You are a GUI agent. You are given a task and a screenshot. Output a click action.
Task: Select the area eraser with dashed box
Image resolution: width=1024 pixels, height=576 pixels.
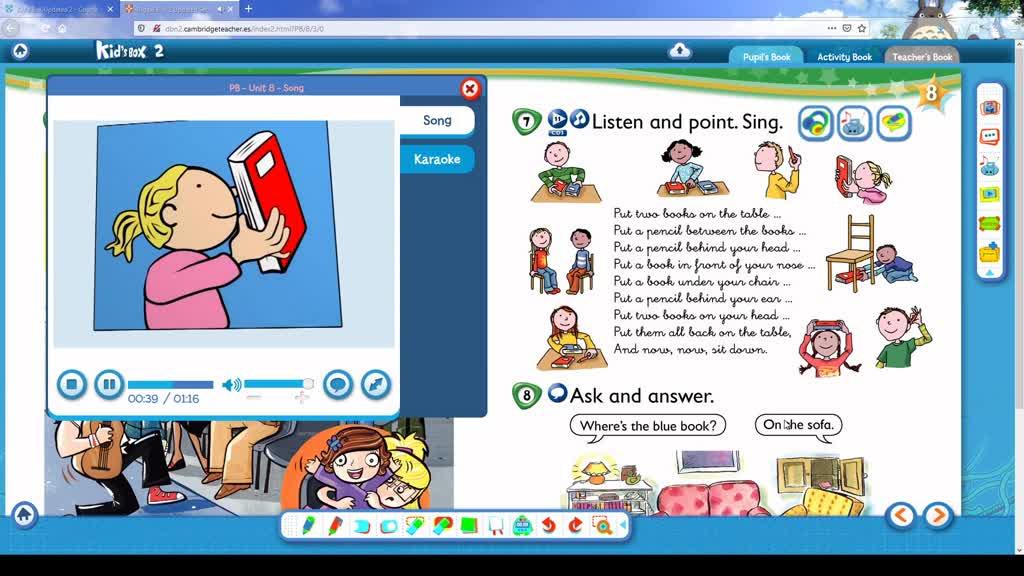(x=415, y=526)
